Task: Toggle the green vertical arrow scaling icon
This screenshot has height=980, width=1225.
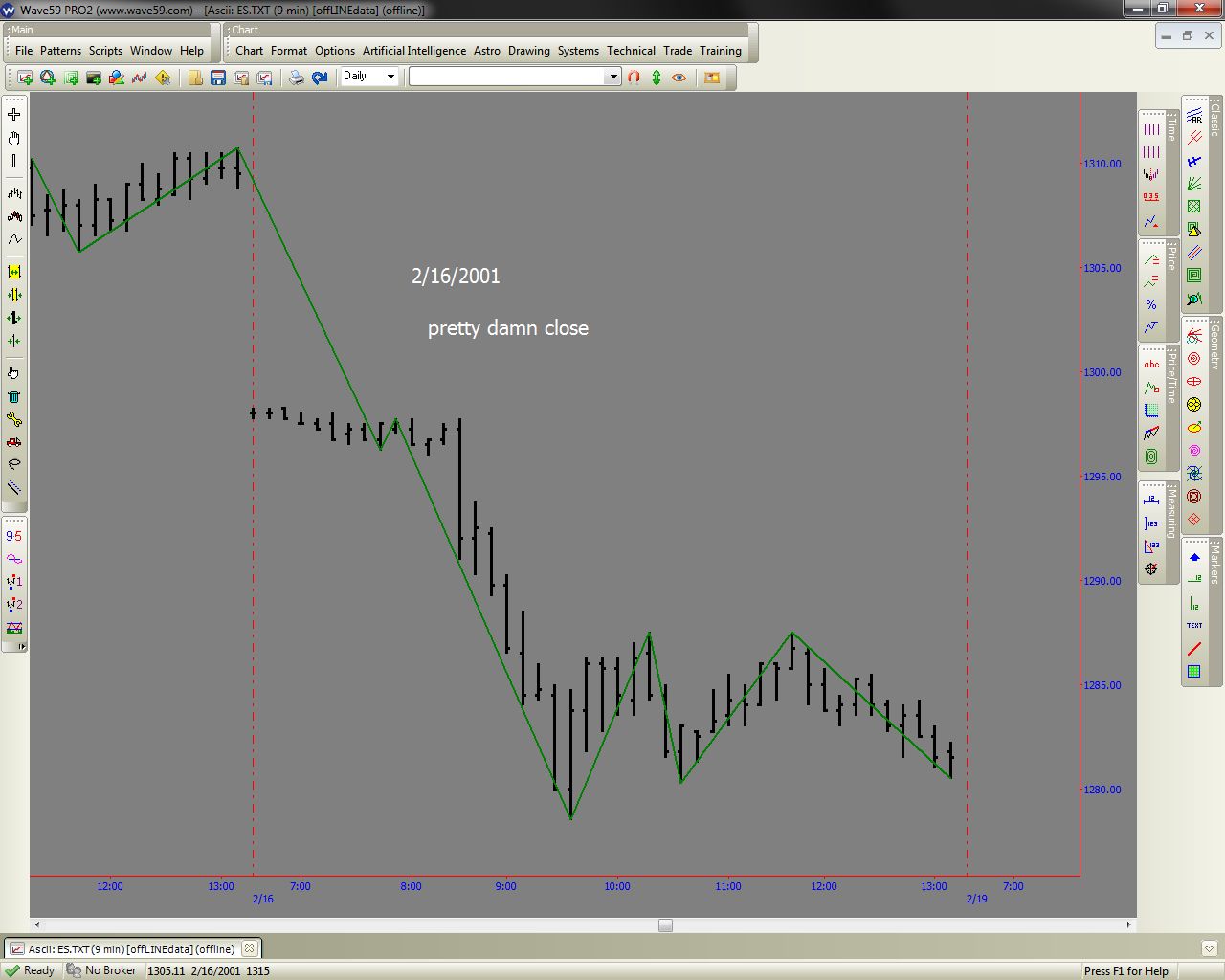Action: point(657,78)
